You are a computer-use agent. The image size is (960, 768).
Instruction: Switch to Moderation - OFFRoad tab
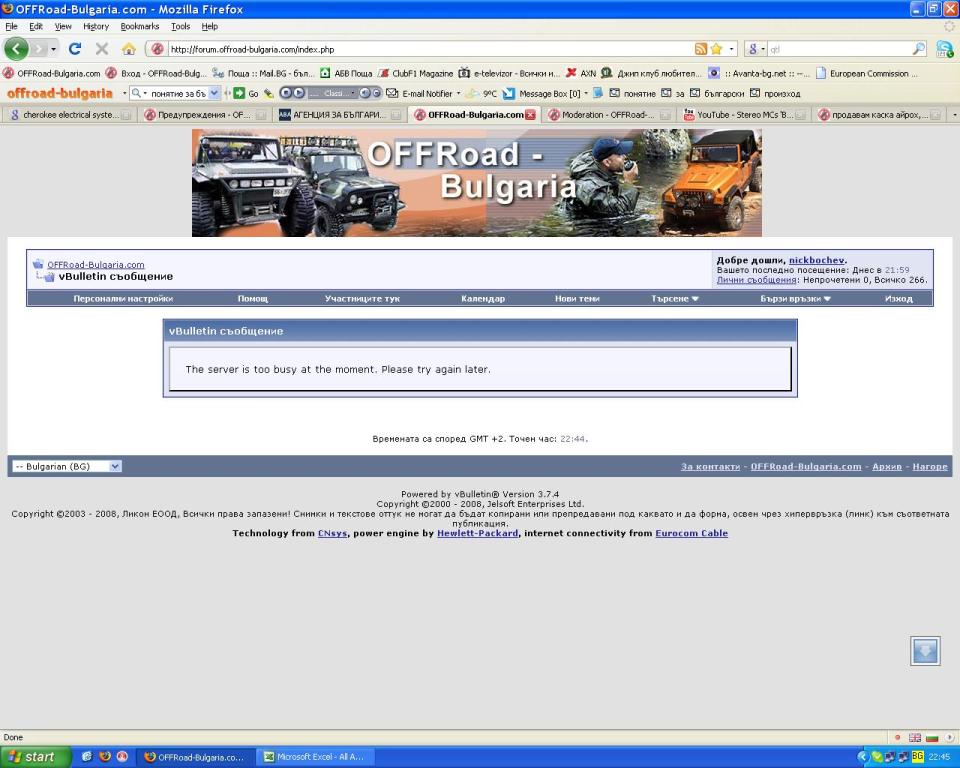608,115
